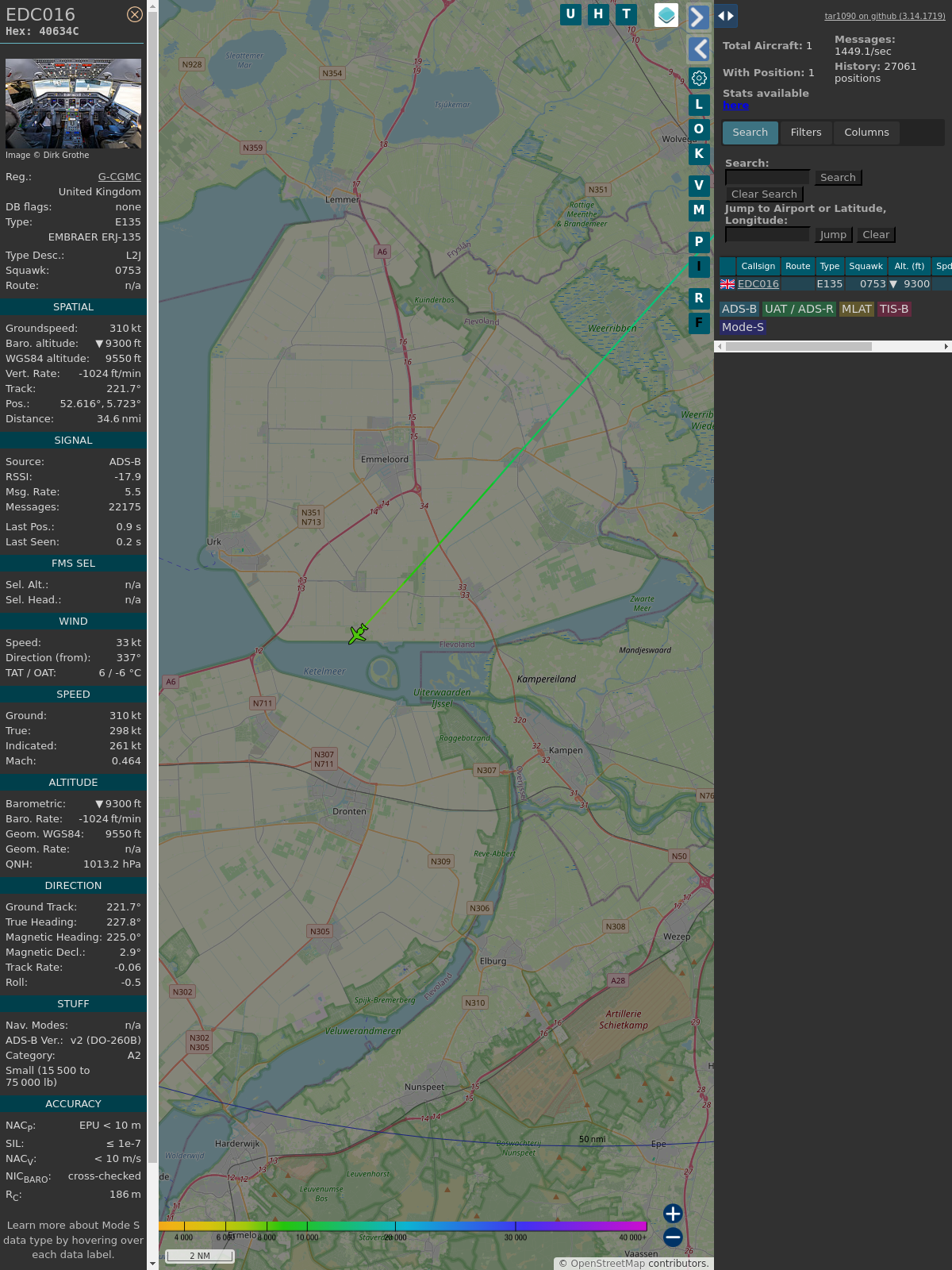Switch to the Columns tab
Screen dimensions: 952x1270
(x=866, y=133)
